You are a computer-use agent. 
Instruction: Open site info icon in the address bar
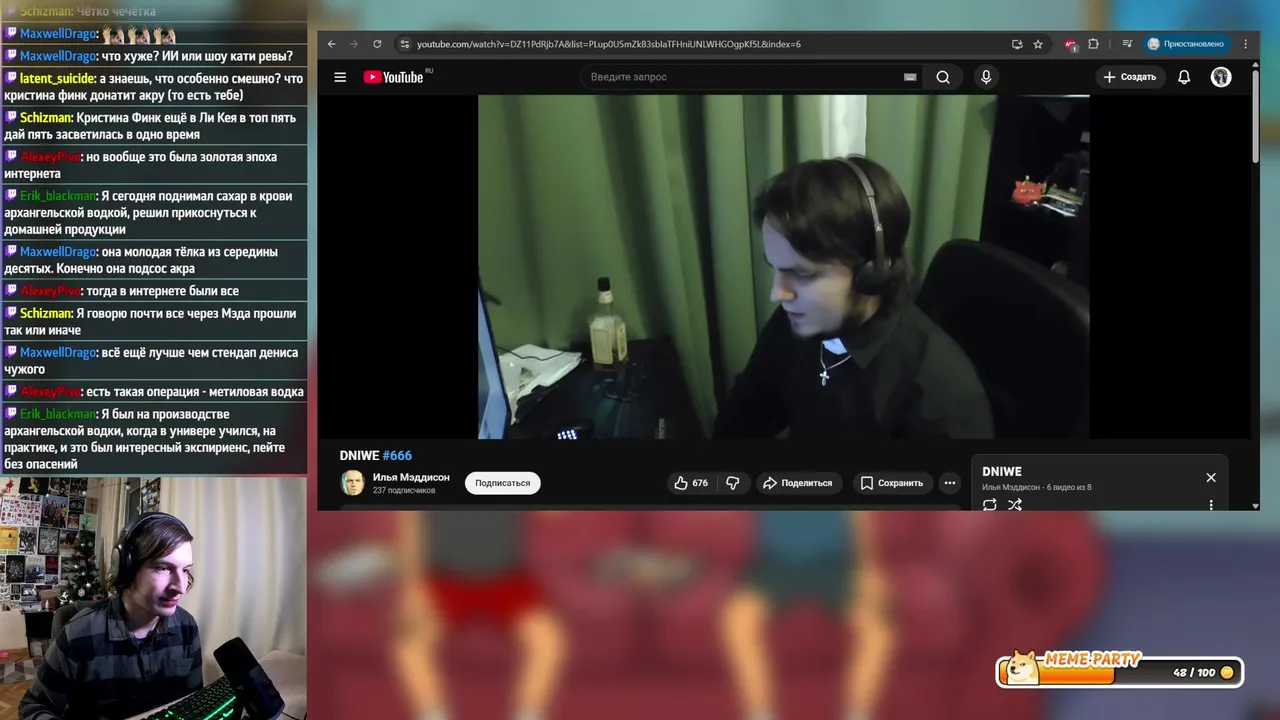click(404, 44)
